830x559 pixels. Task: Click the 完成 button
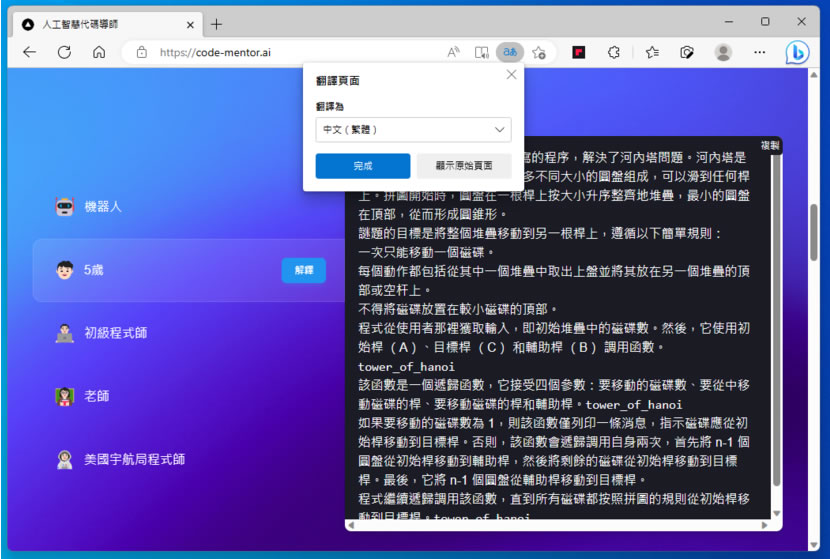pyautogui.click(x=363, y=166)
